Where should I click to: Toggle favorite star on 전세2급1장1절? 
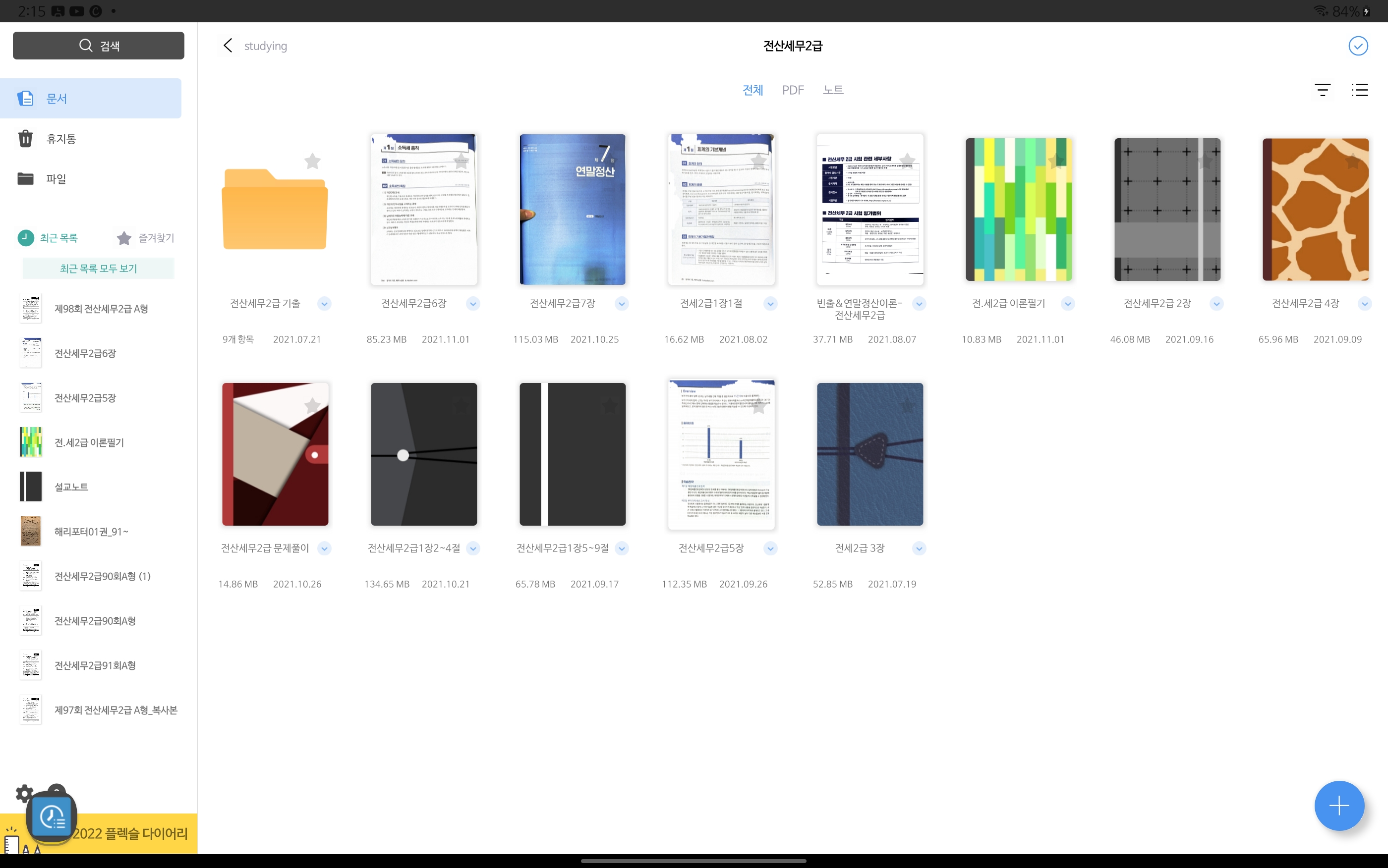coord(758,162)
